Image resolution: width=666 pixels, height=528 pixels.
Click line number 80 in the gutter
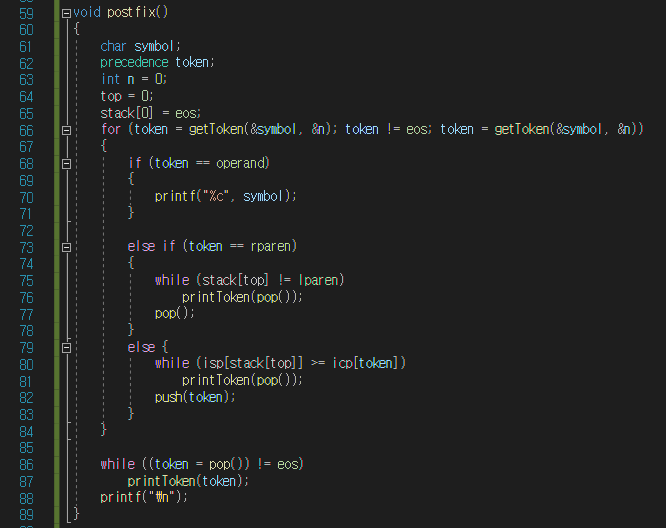(26, 364)
